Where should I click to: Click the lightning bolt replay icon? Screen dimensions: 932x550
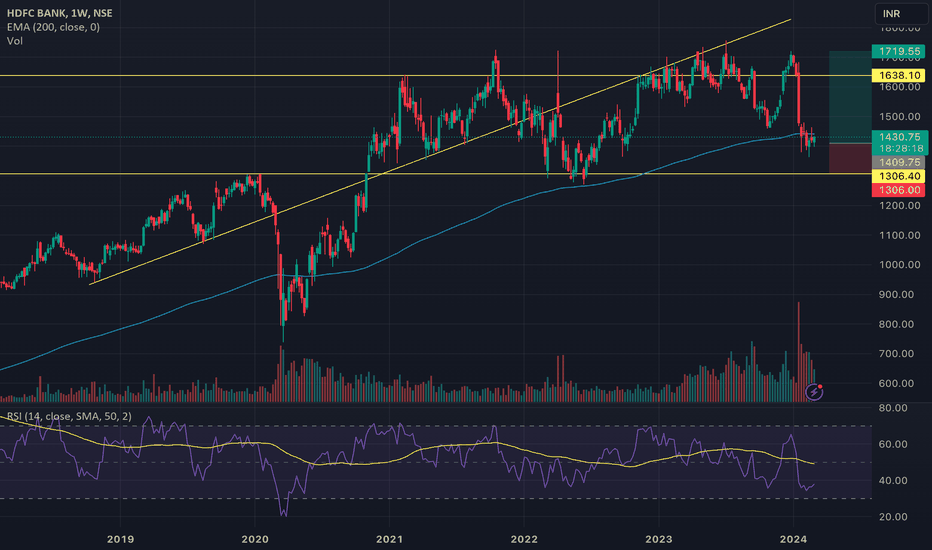(x=814, y=392)
